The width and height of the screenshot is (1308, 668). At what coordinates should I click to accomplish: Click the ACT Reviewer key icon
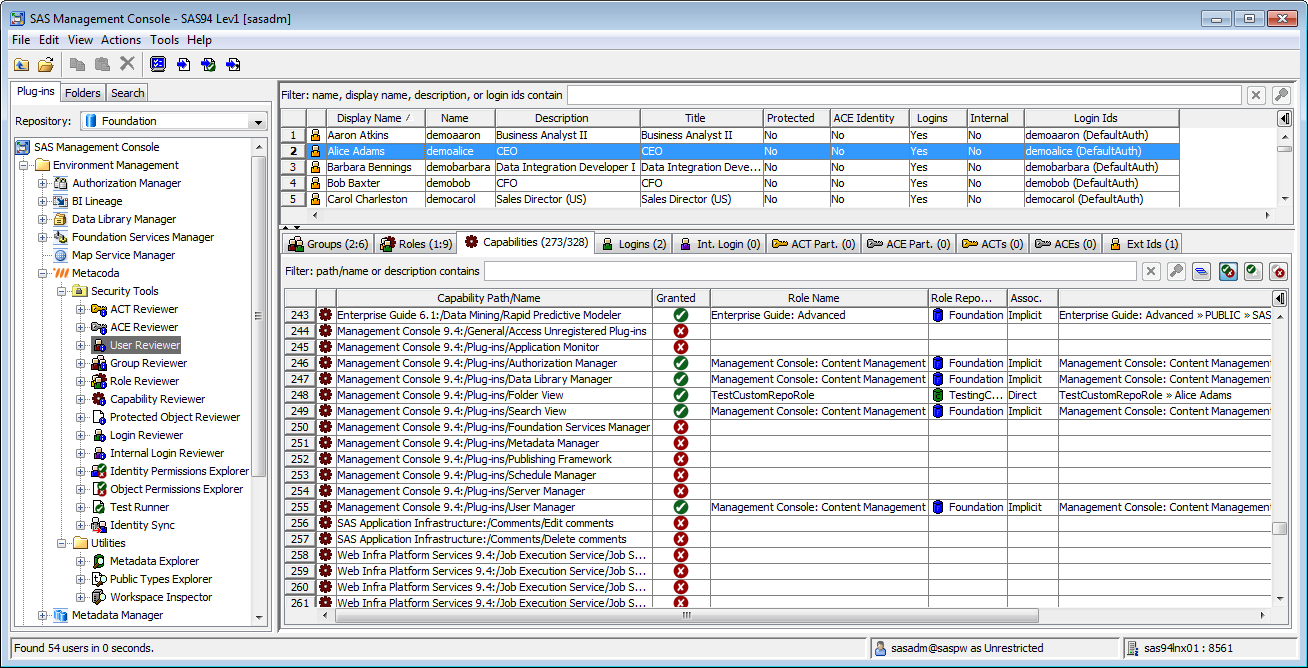[x=98, y=309]
